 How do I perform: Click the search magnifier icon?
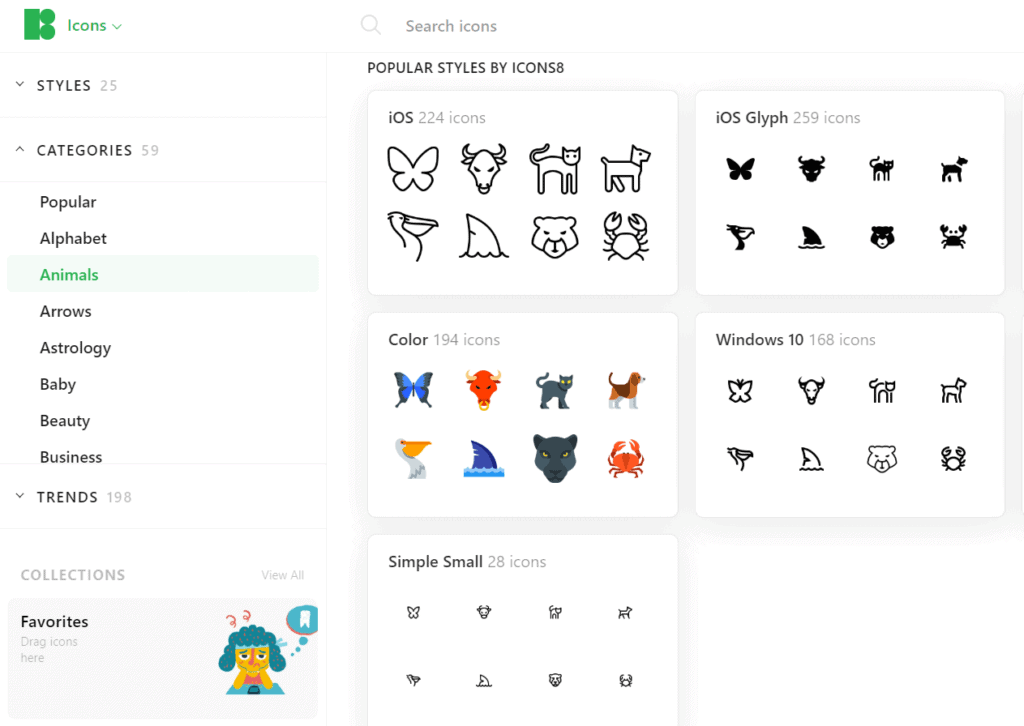tap(371, 25)
